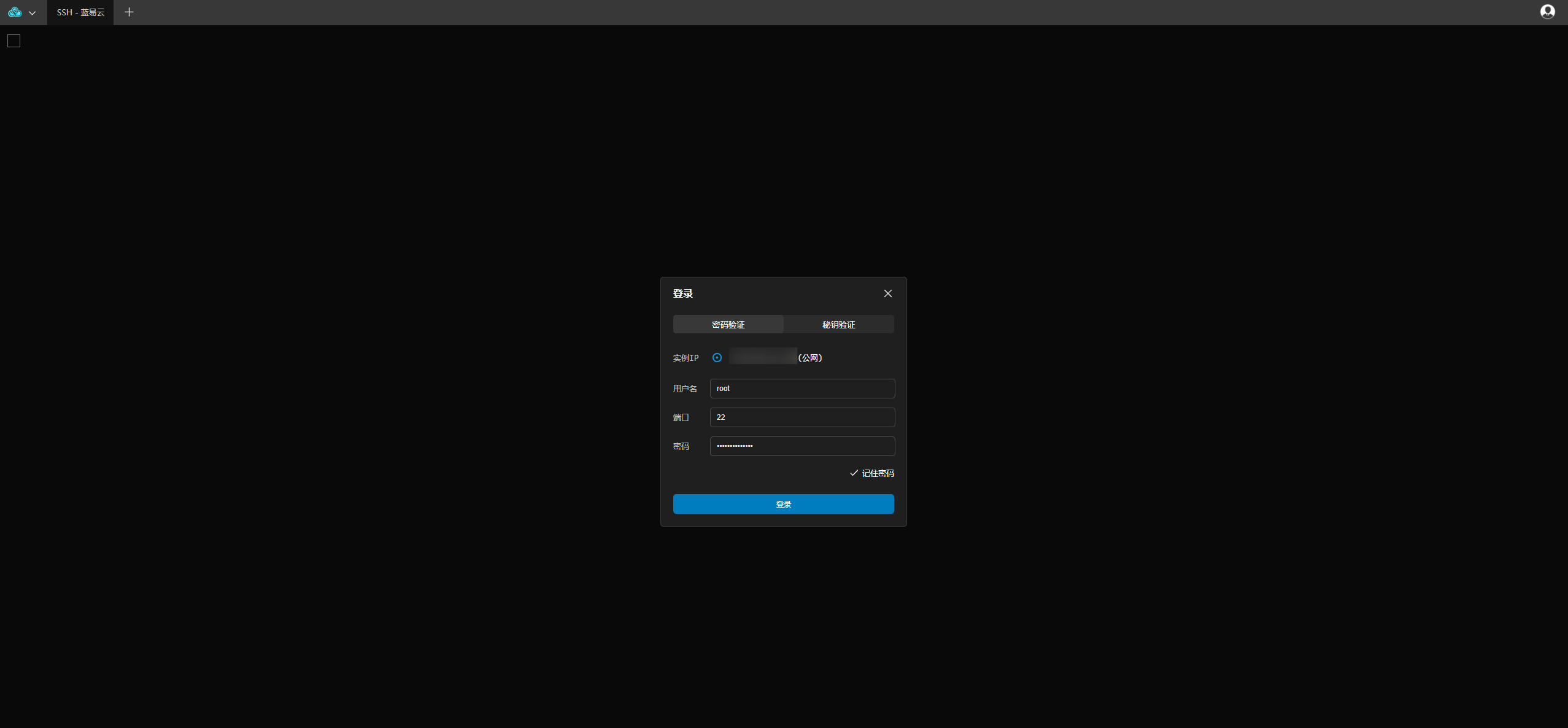This screenshot has height=728, width=1568.
Task: Focus the 密码 password input field
Action: coord(801,446)
